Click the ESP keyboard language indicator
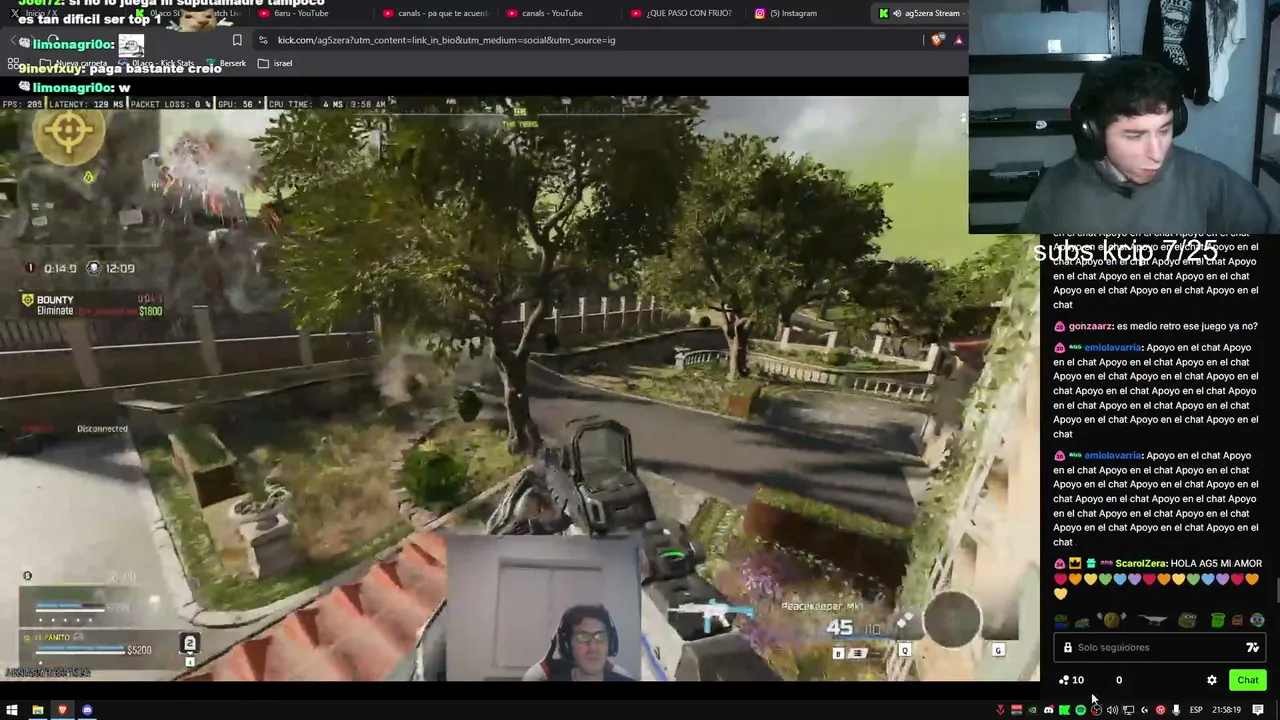This screenshot has height=720, width=1280. click(x=1195, y=710)
